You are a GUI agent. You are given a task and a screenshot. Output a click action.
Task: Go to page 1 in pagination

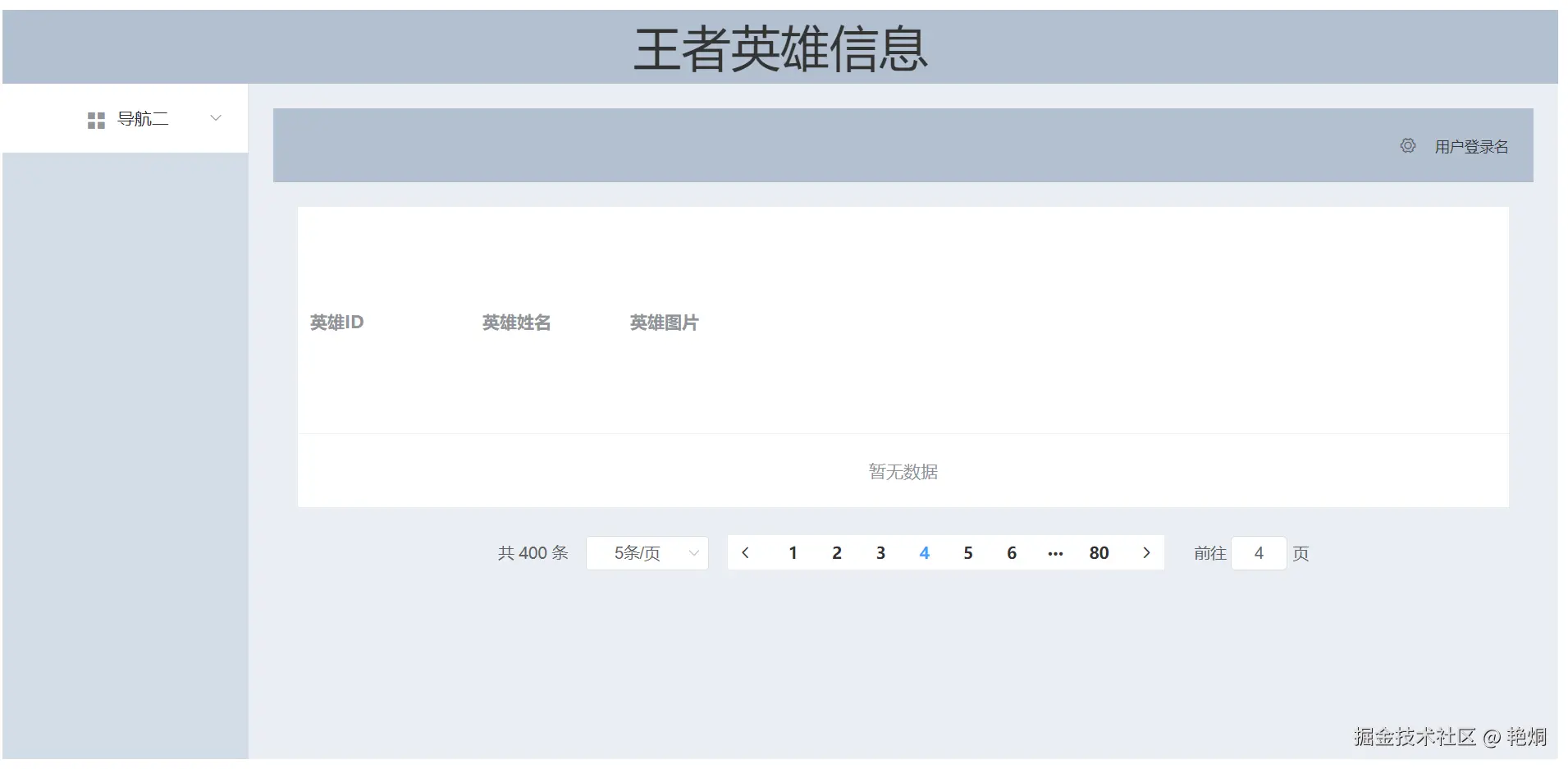[793, 552]
